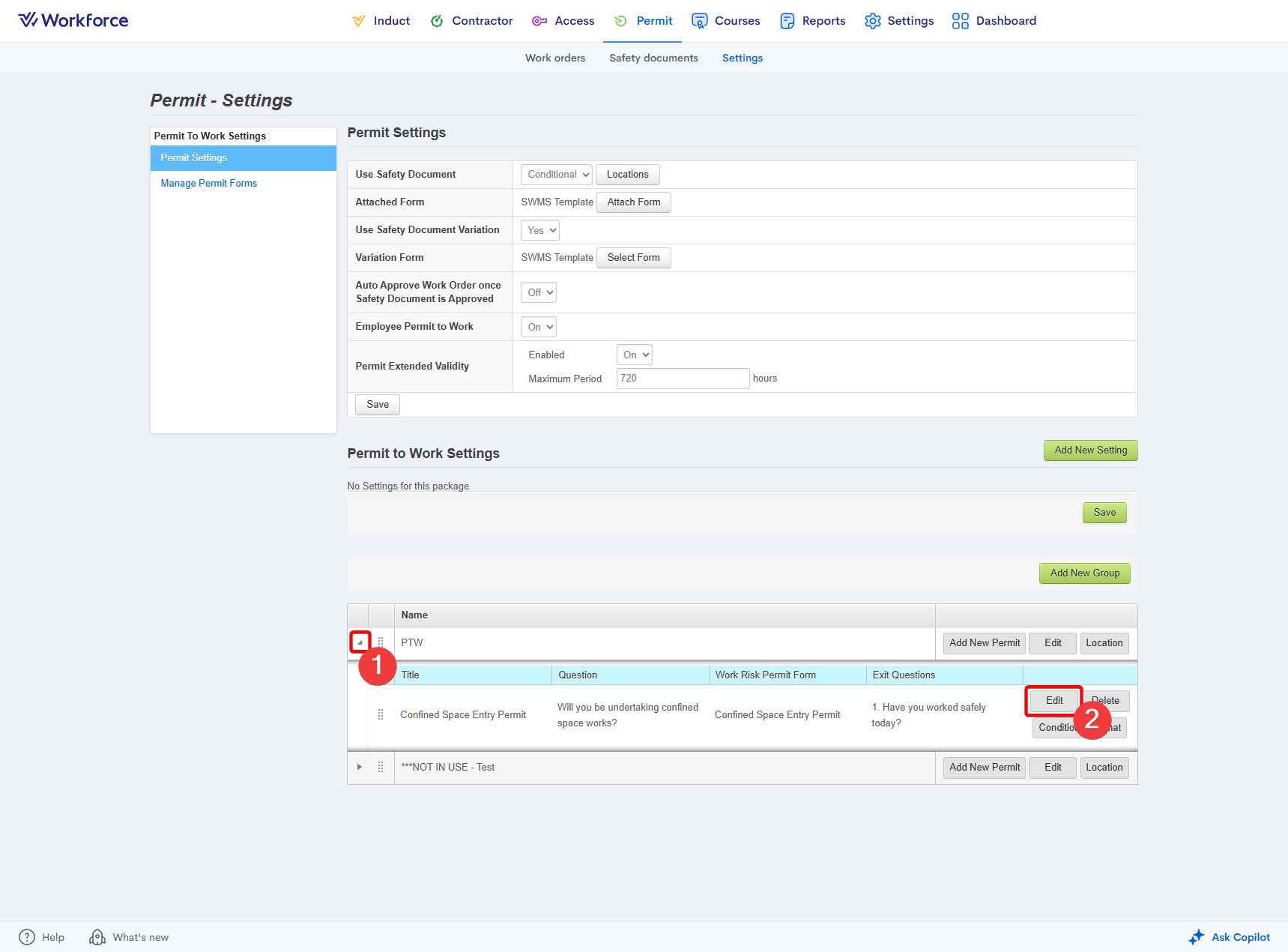Open Employee Permit to Work dropdown
The height and width of the screenshot is (952, 1288).
[x=539, y=327]
